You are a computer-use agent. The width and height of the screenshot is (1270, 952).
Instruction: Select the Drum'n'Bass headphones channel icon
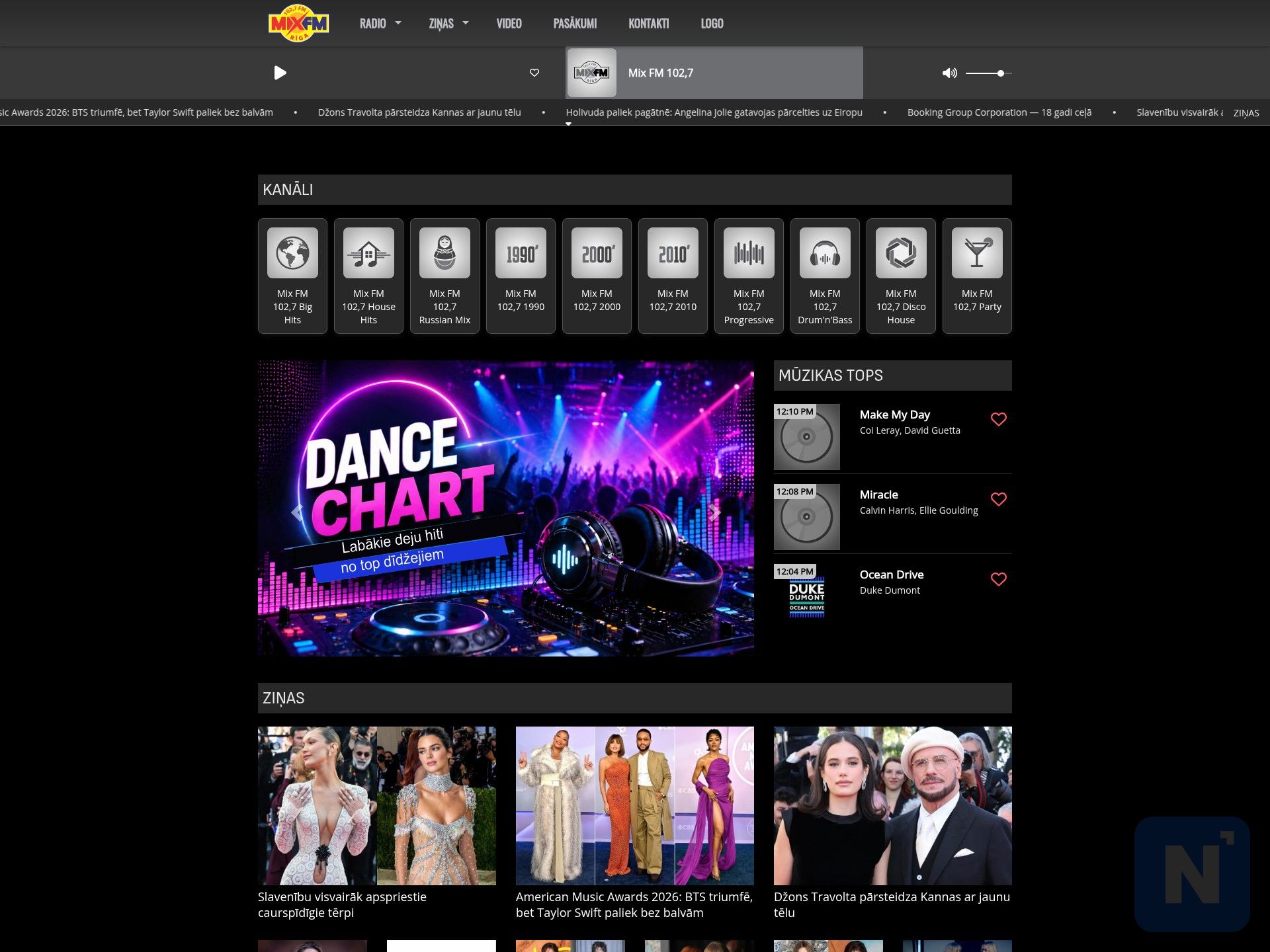point(825,253)
